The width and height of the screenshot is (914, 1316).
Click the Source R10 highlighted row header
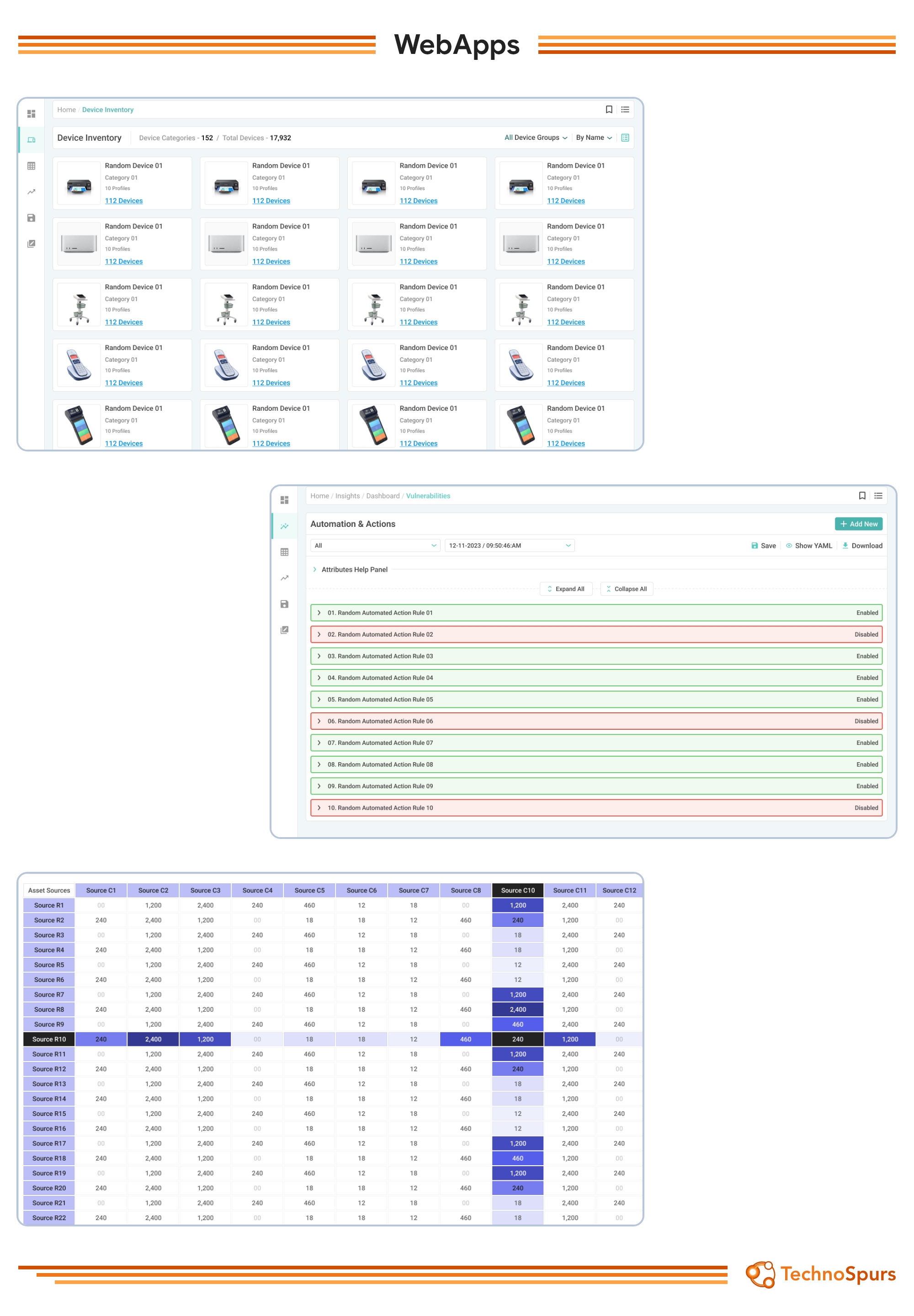(49, 1040)
